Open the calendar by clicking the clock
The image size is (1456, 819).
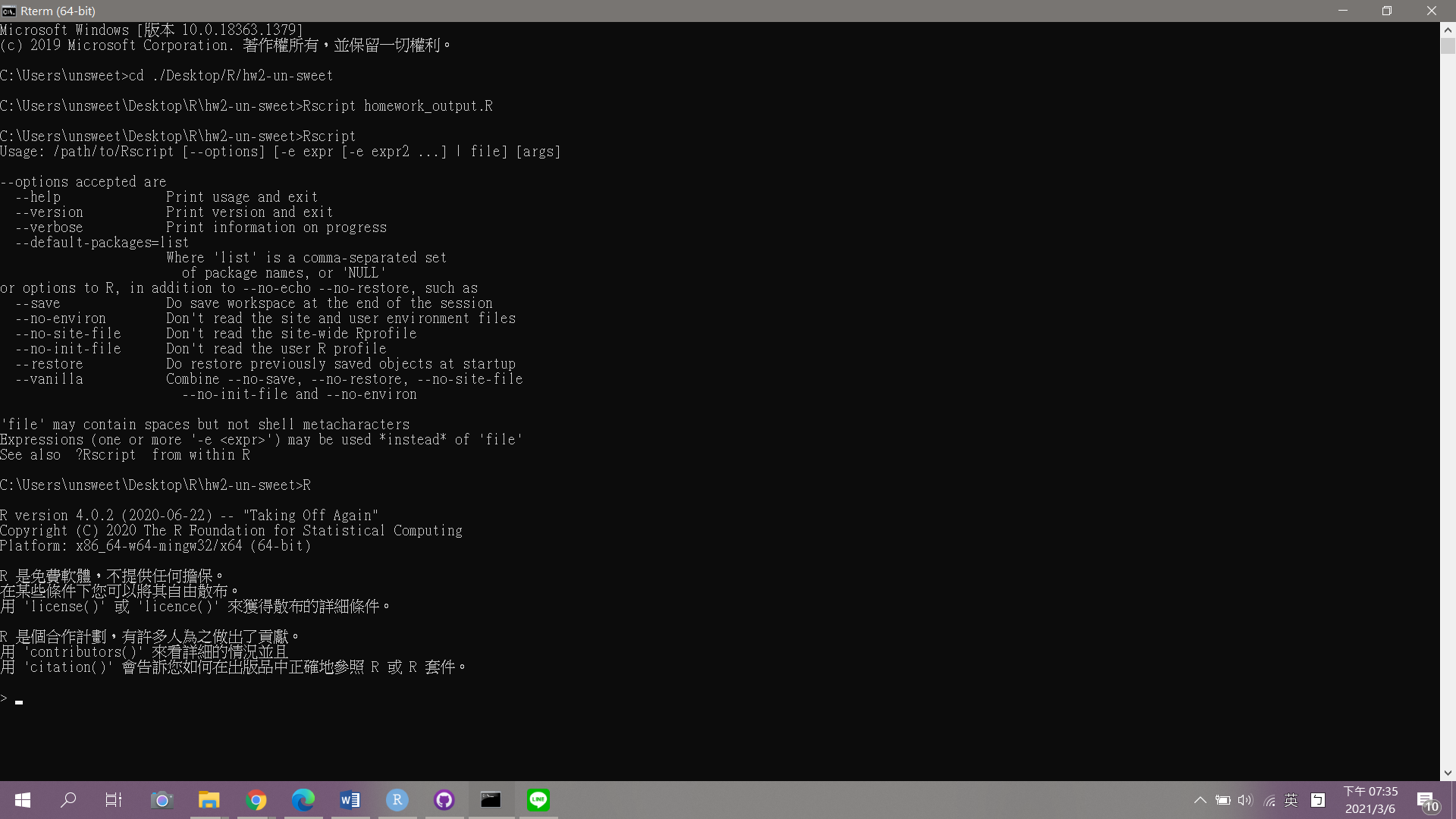click(x=1373, y=800)
